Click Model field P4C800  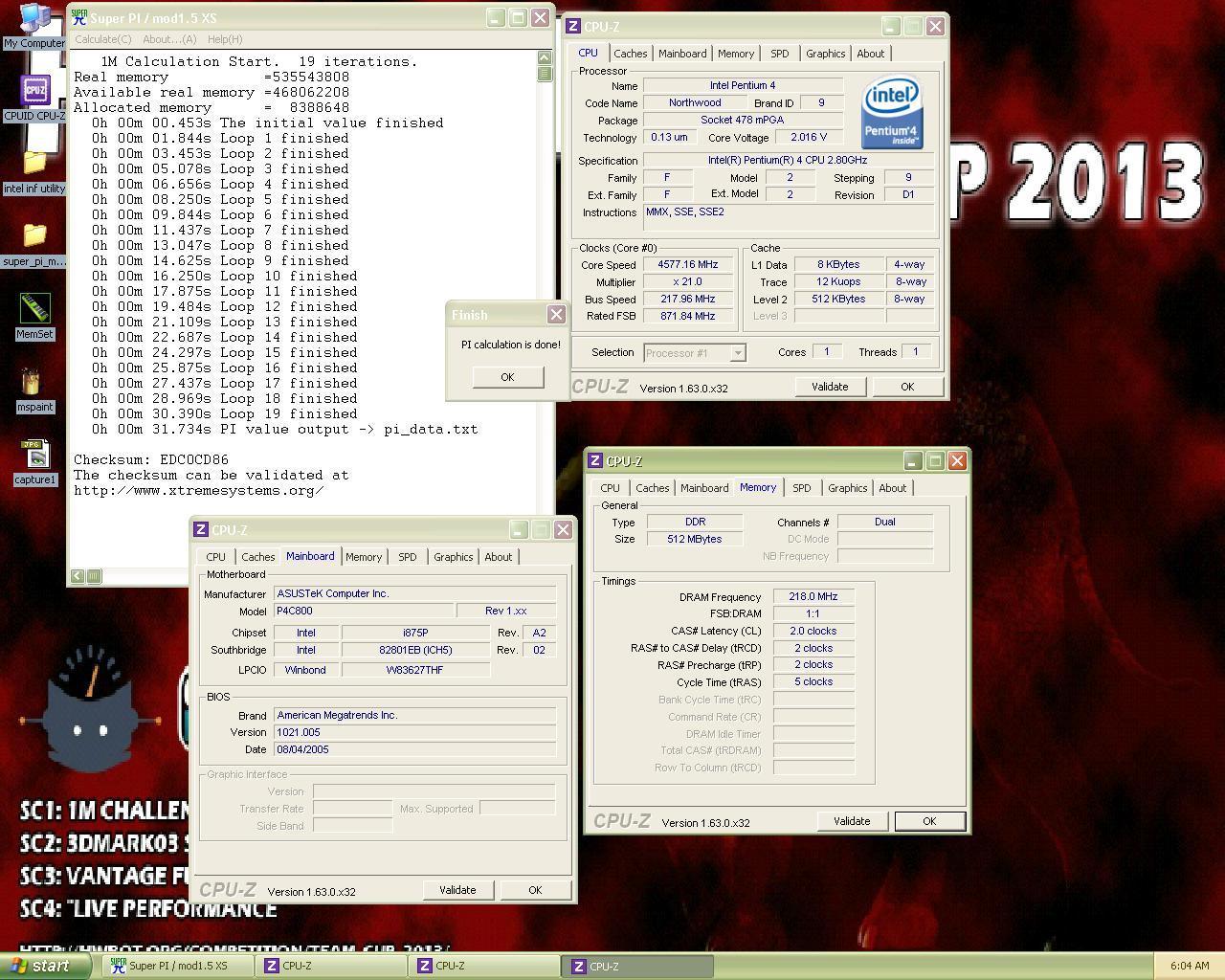pos(363,611)
